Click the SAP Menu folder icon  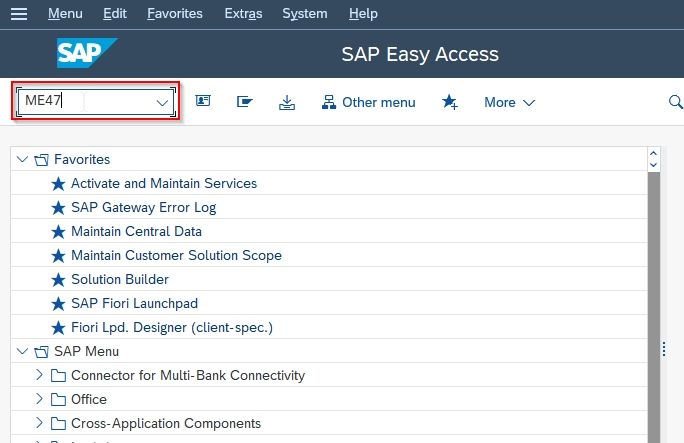[x=41, y=351]
